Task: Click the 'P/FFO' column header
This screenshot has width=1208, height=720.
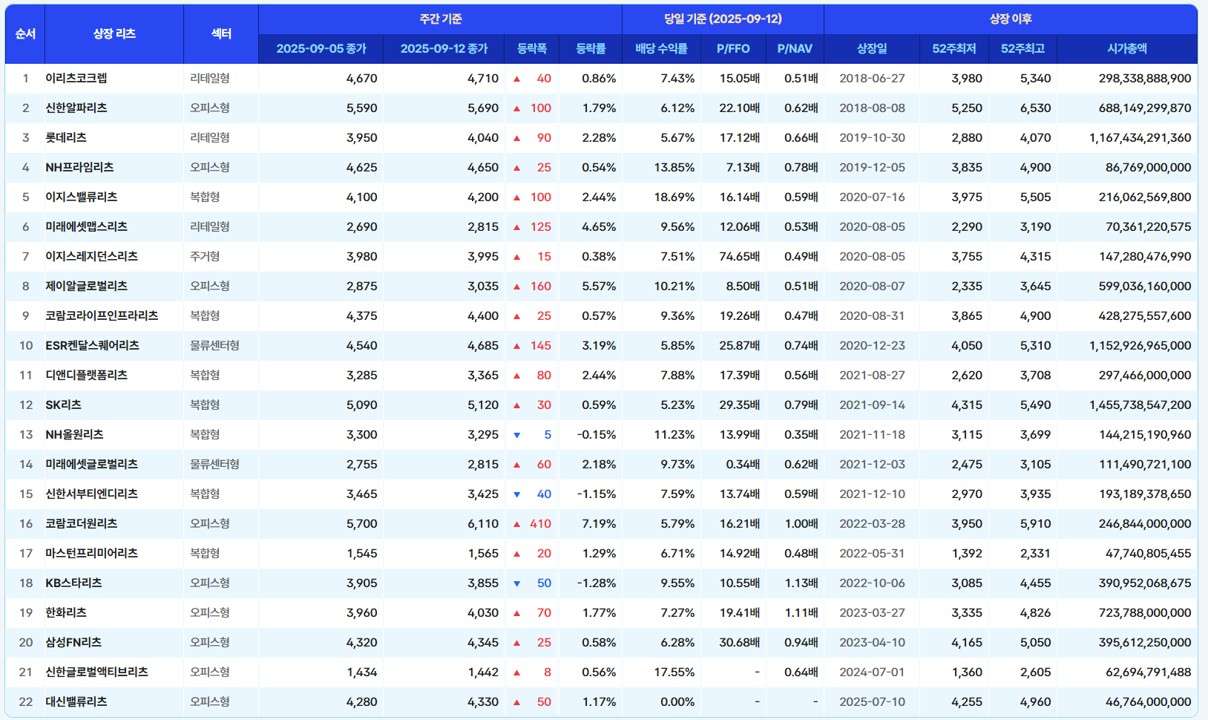Action: 733,49
